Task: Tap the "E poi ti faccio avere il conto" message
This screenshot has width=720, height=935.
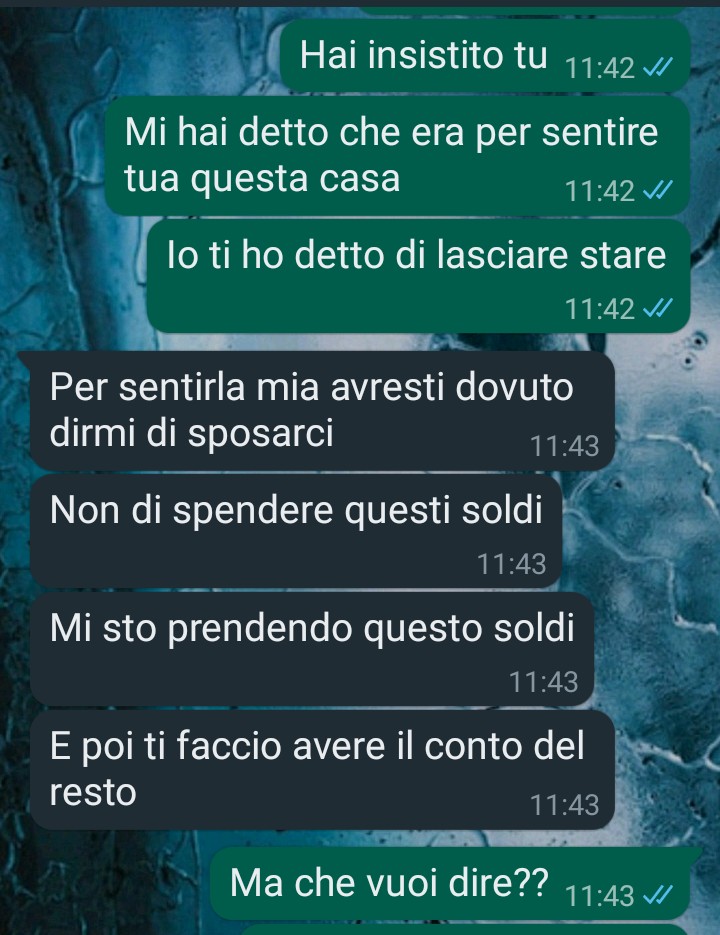Action: tap(322, 769)
